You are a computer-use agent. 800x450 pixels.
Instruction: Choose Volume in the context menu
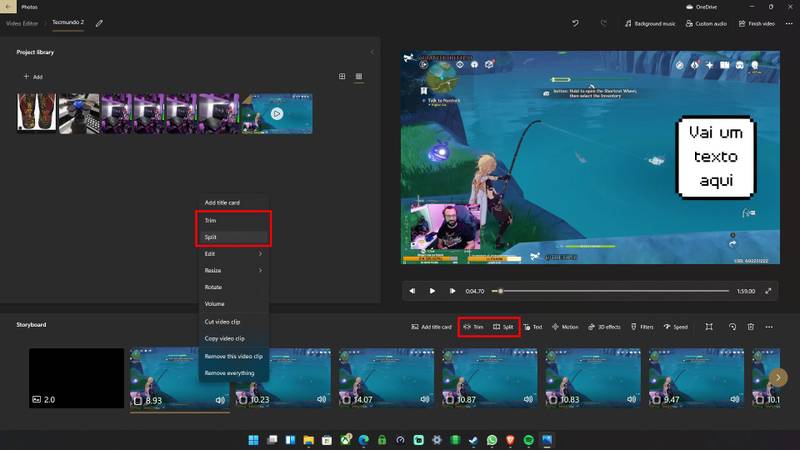tap(234, 304)
